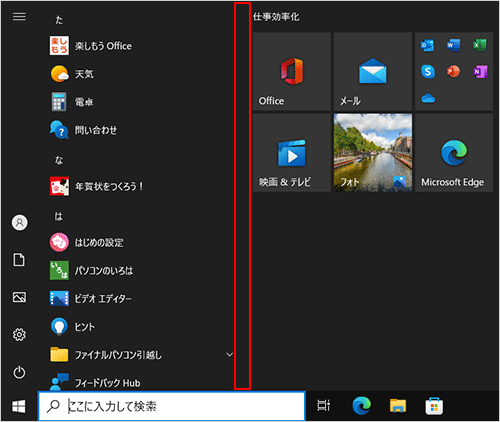This screenshot has width=500, height=422.
Task: Open the パソコンのいろは icon
Action: pyautogui.click(x=59, y=270)
